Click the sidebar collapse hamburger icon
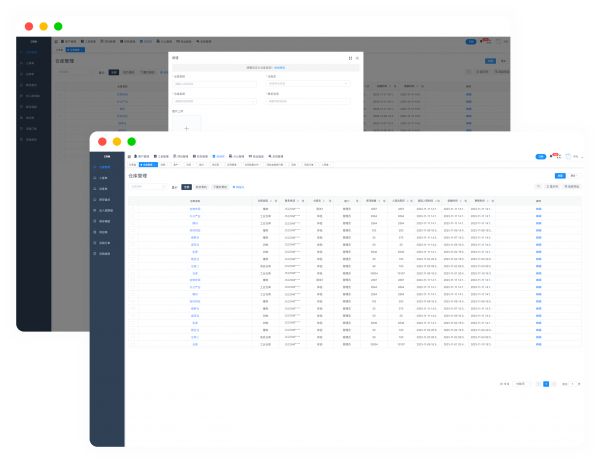This screenshot has height=463, width=600. point(129,157)
